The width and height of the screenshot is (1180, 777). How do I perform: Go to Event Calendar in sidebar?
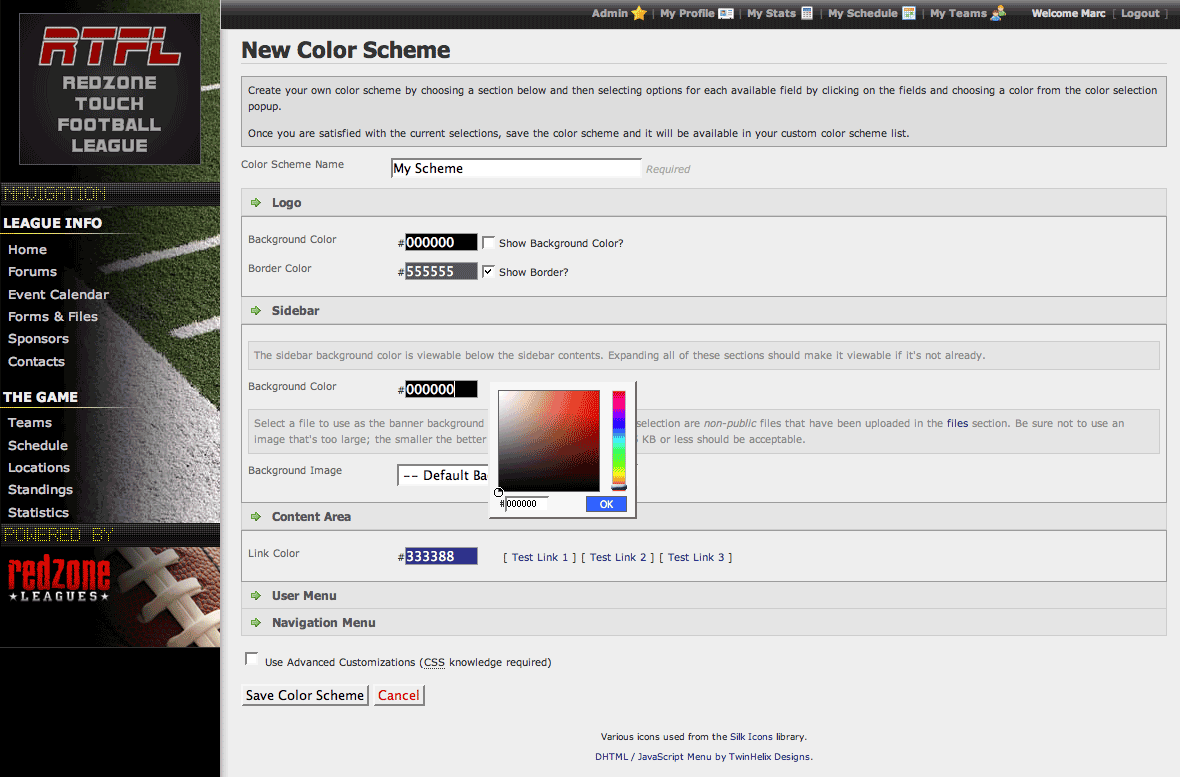point(58,295)
